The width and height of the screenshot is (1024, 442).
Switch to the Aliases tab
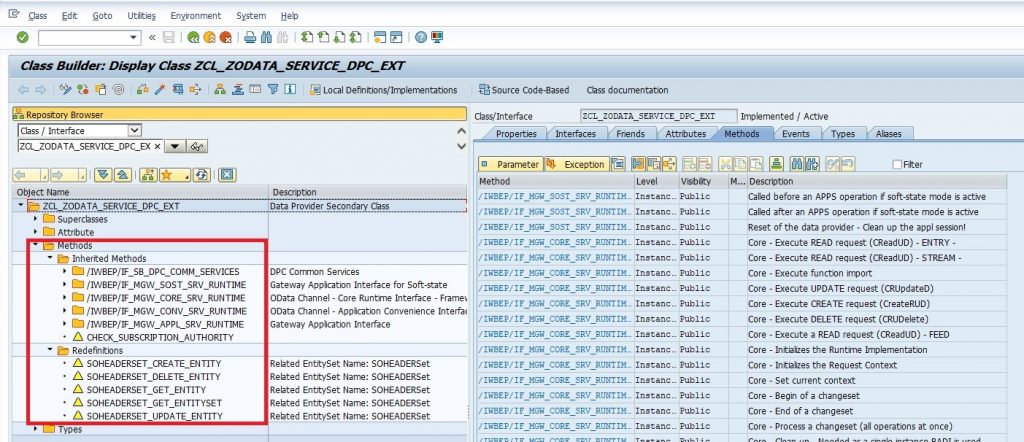[x=888, y=133]
